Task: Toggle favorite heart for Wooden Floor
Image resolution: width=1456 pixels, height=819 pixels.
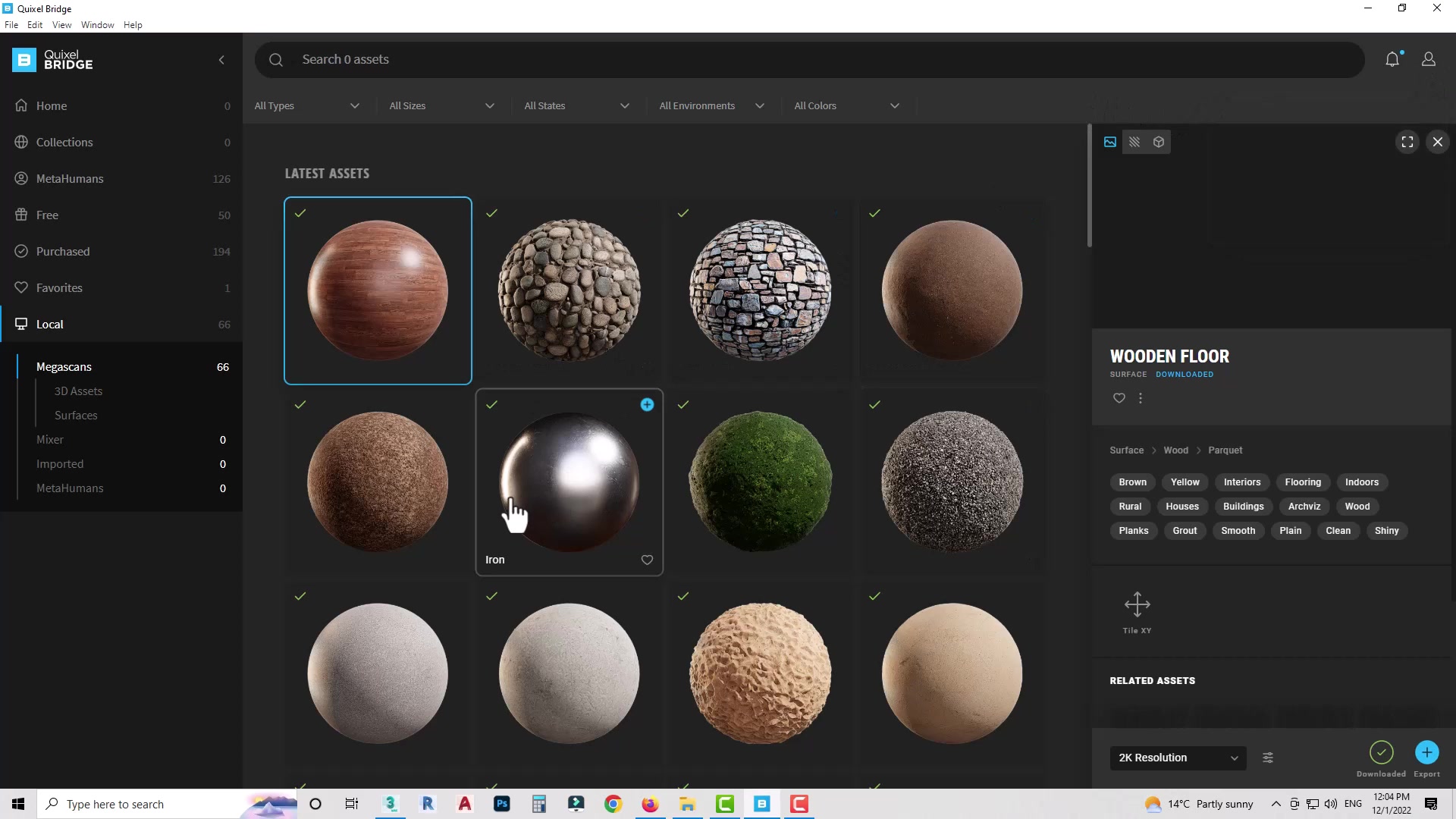Action: [x=1119, y=398]
